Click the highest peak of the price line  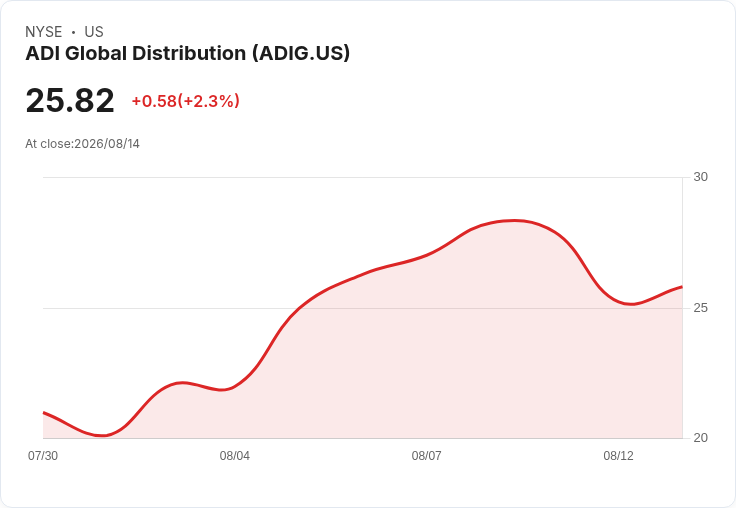[514, 220]
